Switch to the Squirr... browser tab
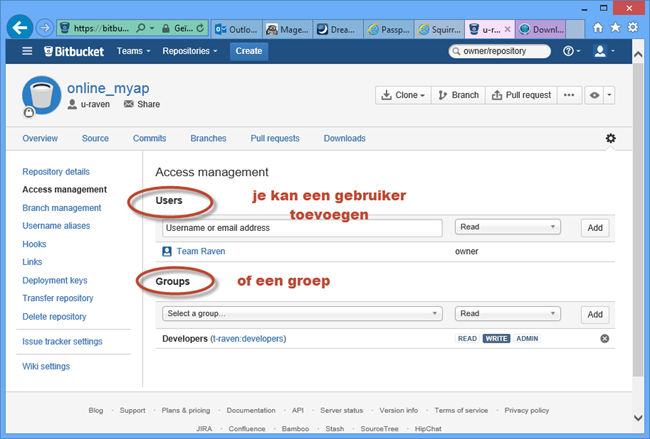Screen dimensions: 650x439 click(x=439, y=29)
